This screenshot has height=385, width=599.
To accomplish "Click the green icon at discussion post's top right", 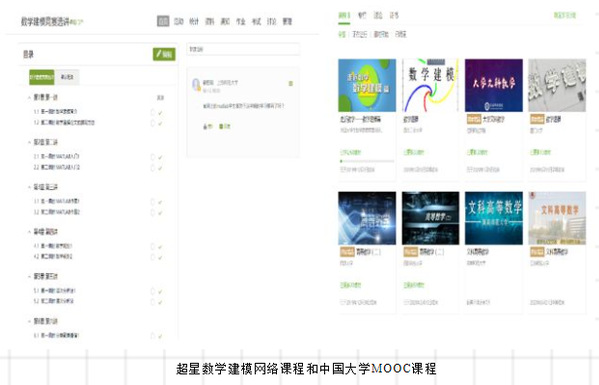I will (290, 83).
